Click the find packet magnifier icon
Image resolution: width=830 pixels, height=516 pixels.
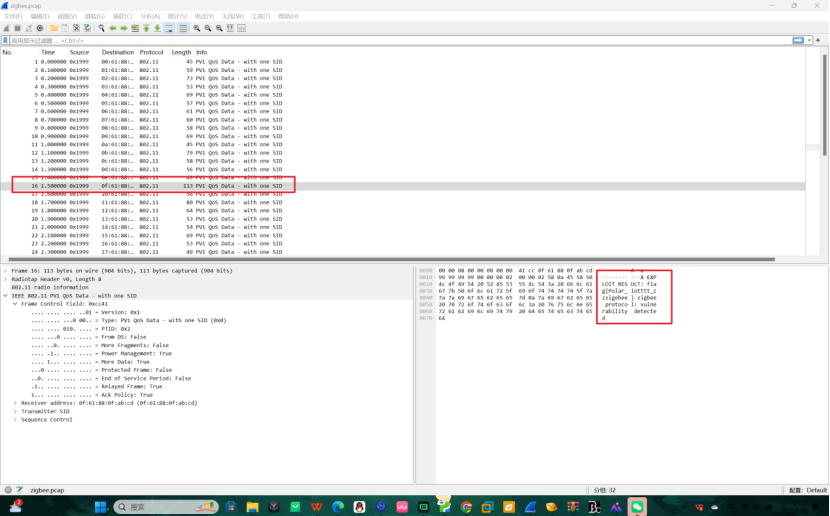coord(99,28)
